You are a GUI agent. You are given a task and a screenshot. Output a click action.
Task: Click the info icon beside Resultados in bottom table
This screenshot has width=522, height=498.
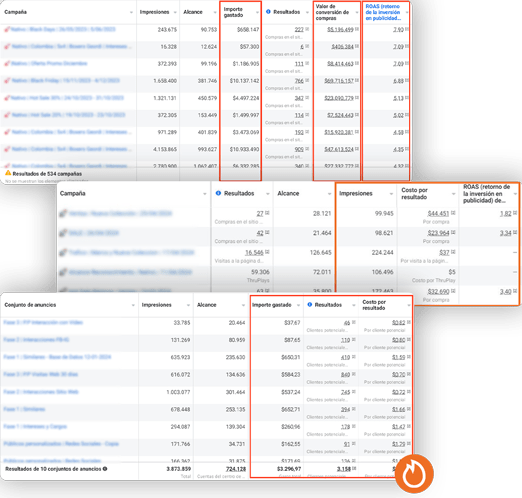click(x=310, y=305)
